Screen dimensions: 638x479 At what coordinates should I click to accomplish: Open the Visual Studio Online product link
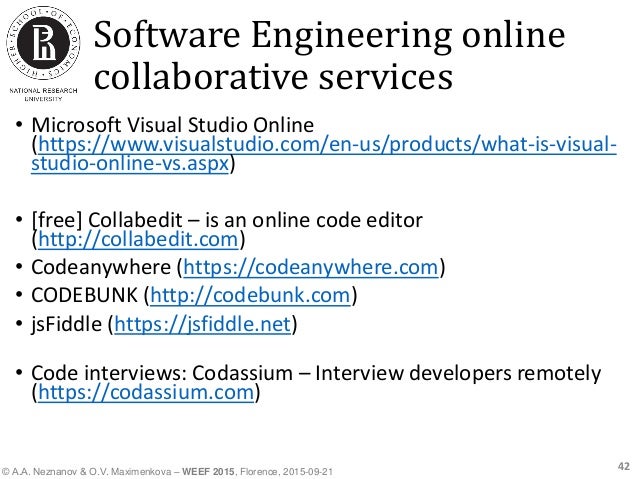[324, 154]
